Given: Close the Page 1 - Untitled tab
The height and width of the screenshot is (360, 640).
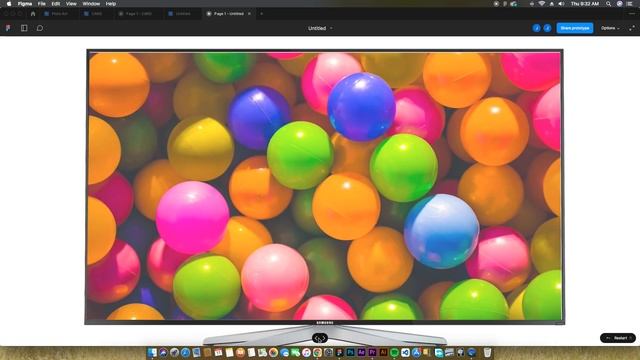Looking at the screenshot, I should [249, 13].
